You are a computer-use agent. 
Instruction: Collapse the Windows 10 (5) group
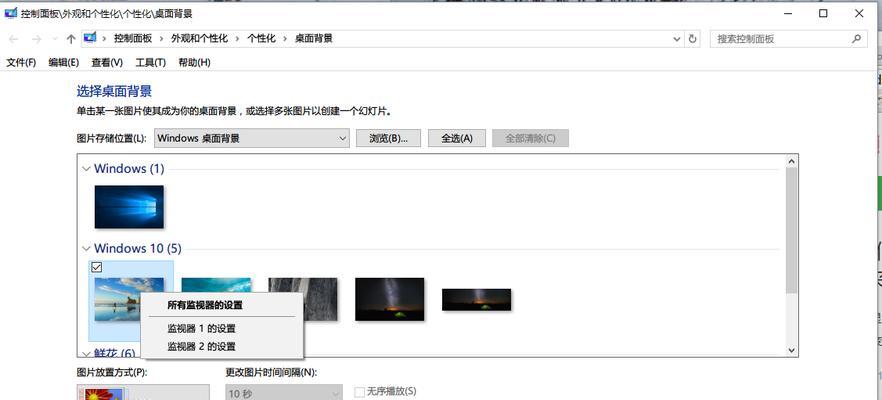pos(86,248)
